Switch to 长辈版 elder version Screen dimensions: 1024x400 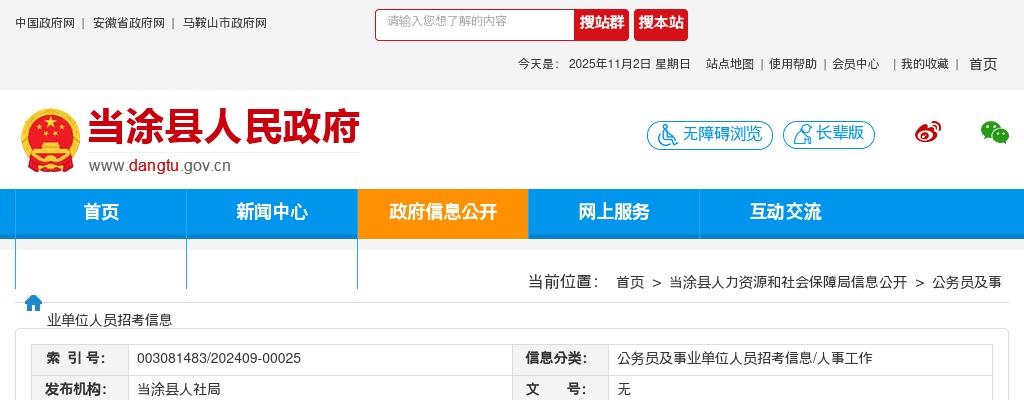829,135
